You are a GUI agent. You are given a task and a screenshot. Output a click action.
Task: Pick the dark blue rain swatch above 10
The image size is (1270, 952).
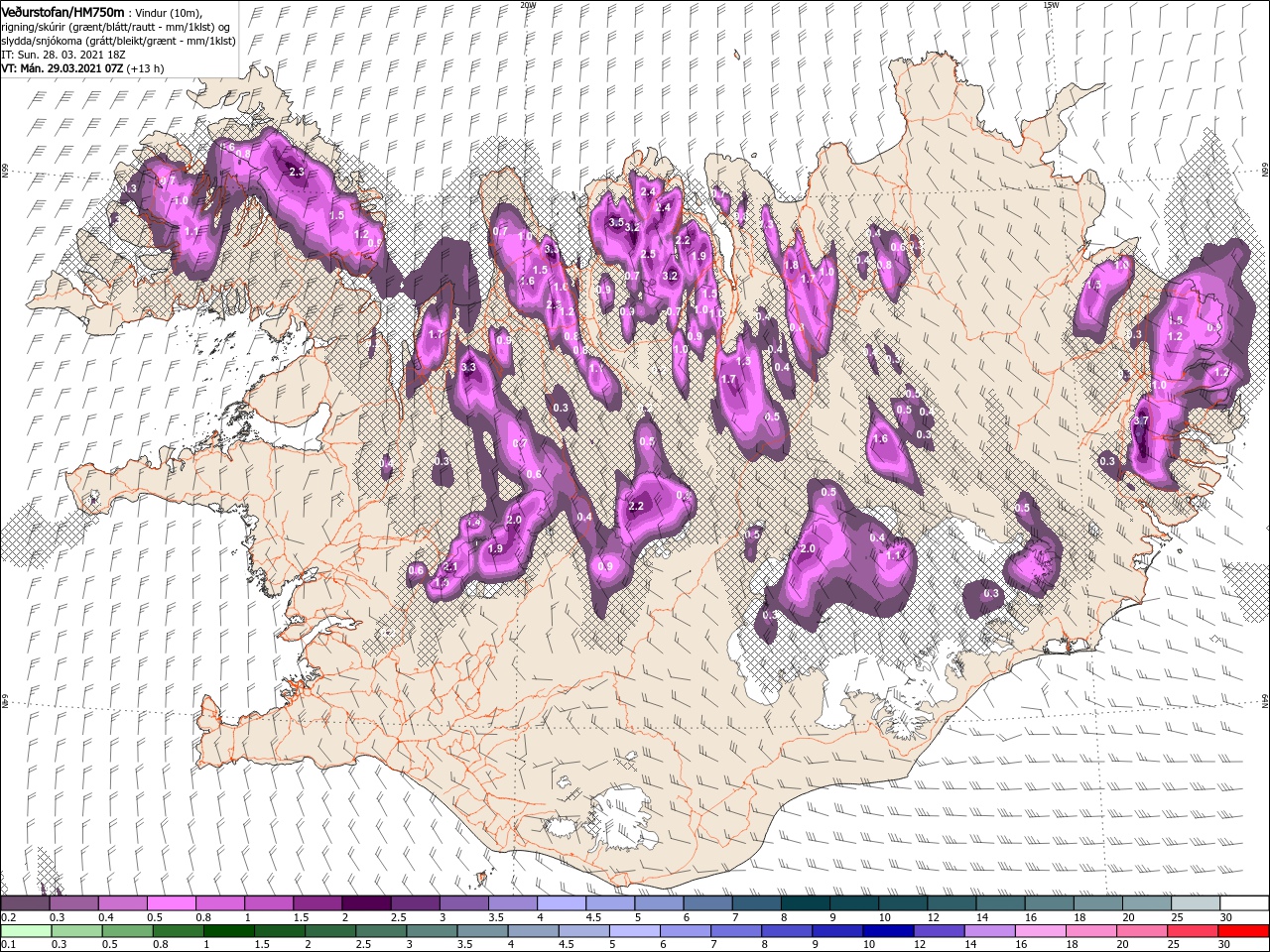click(889, 930)
